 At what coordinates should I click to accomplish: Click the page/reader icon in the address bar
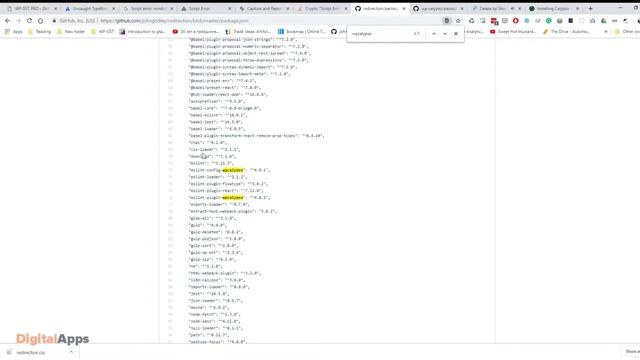447,21
